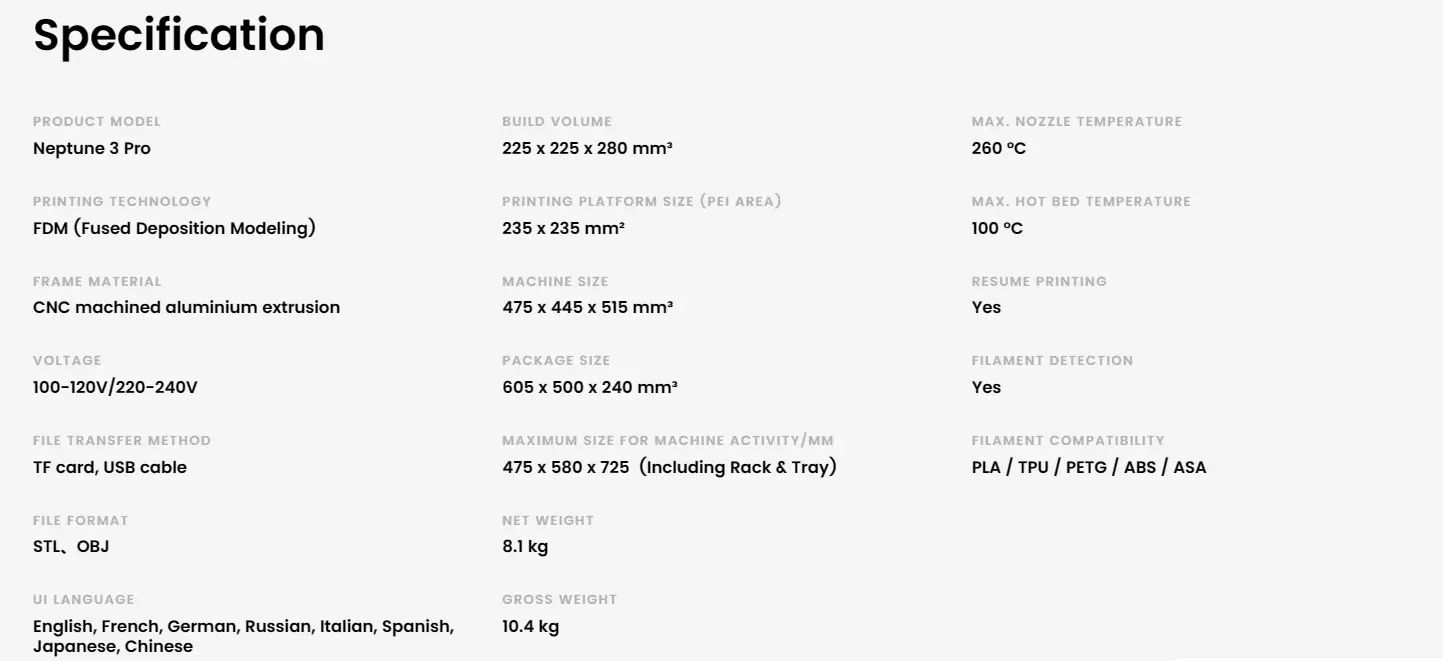Click the Yes value under Filament Detection
1443x661 pixels.
click(x=986, y=387)
